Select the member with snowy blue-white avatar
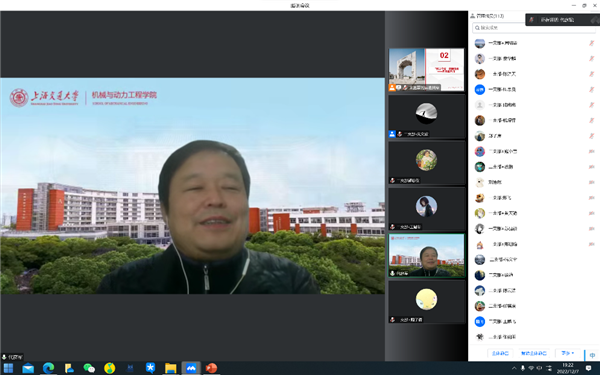This screenshot has height=375, width=600. click(534, 290)
